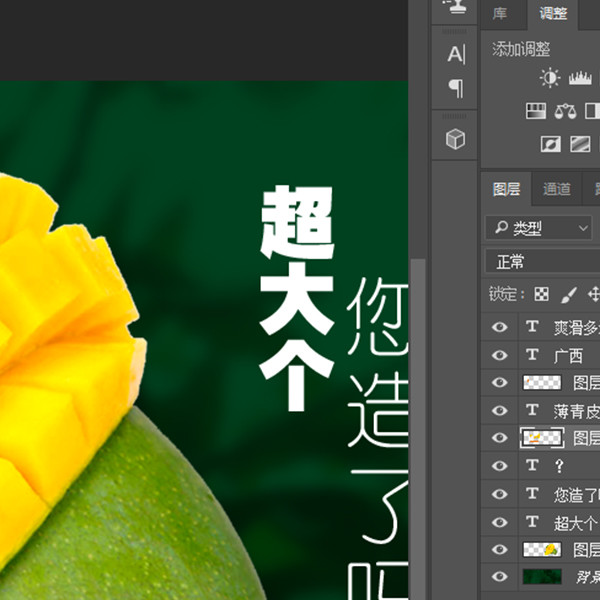Add a Levels adjustment
This screenshot has width=600, height=600.
pos(580,78)
